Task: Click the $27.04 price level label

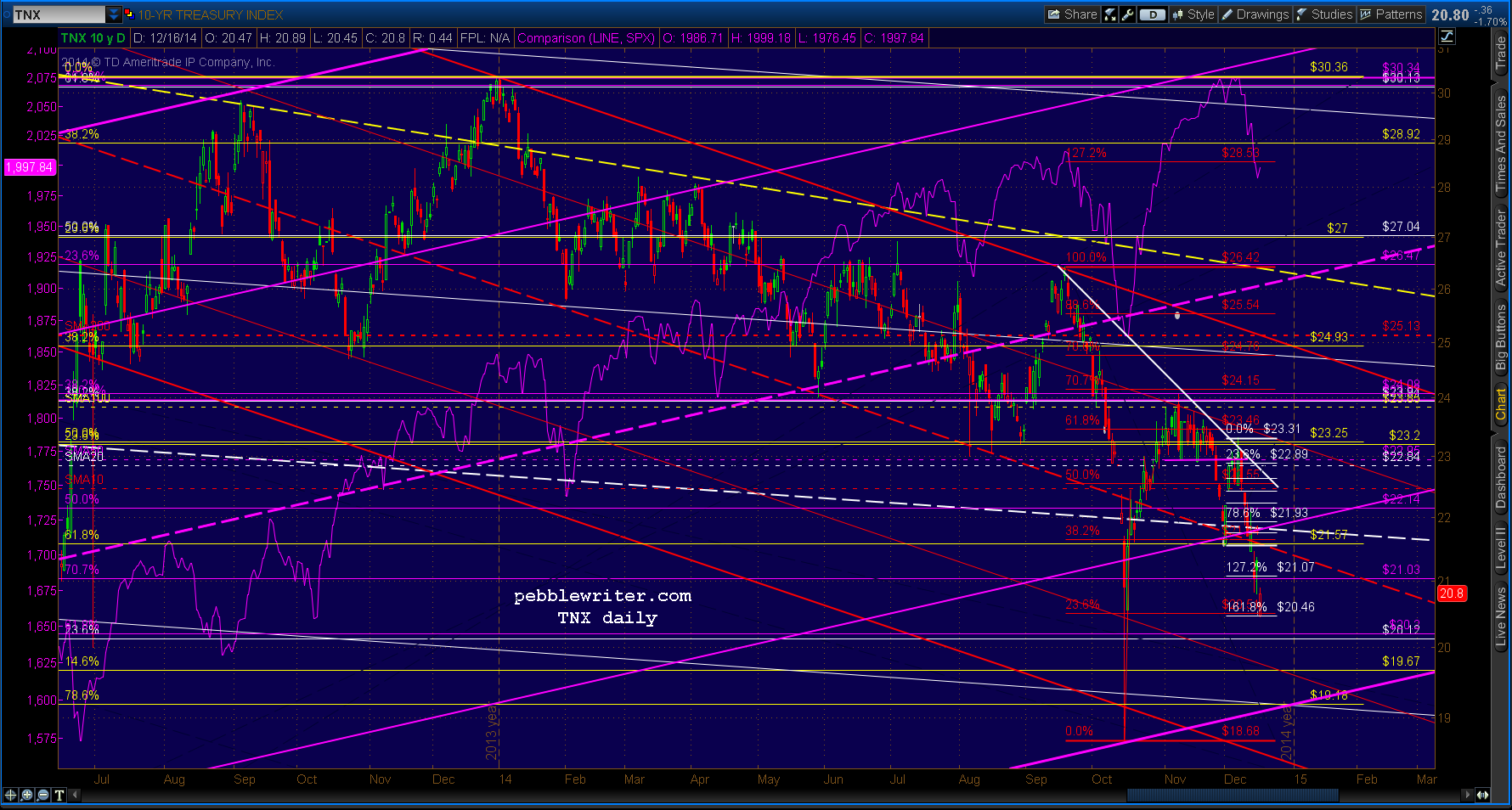Action: (x=1401, y=226)
